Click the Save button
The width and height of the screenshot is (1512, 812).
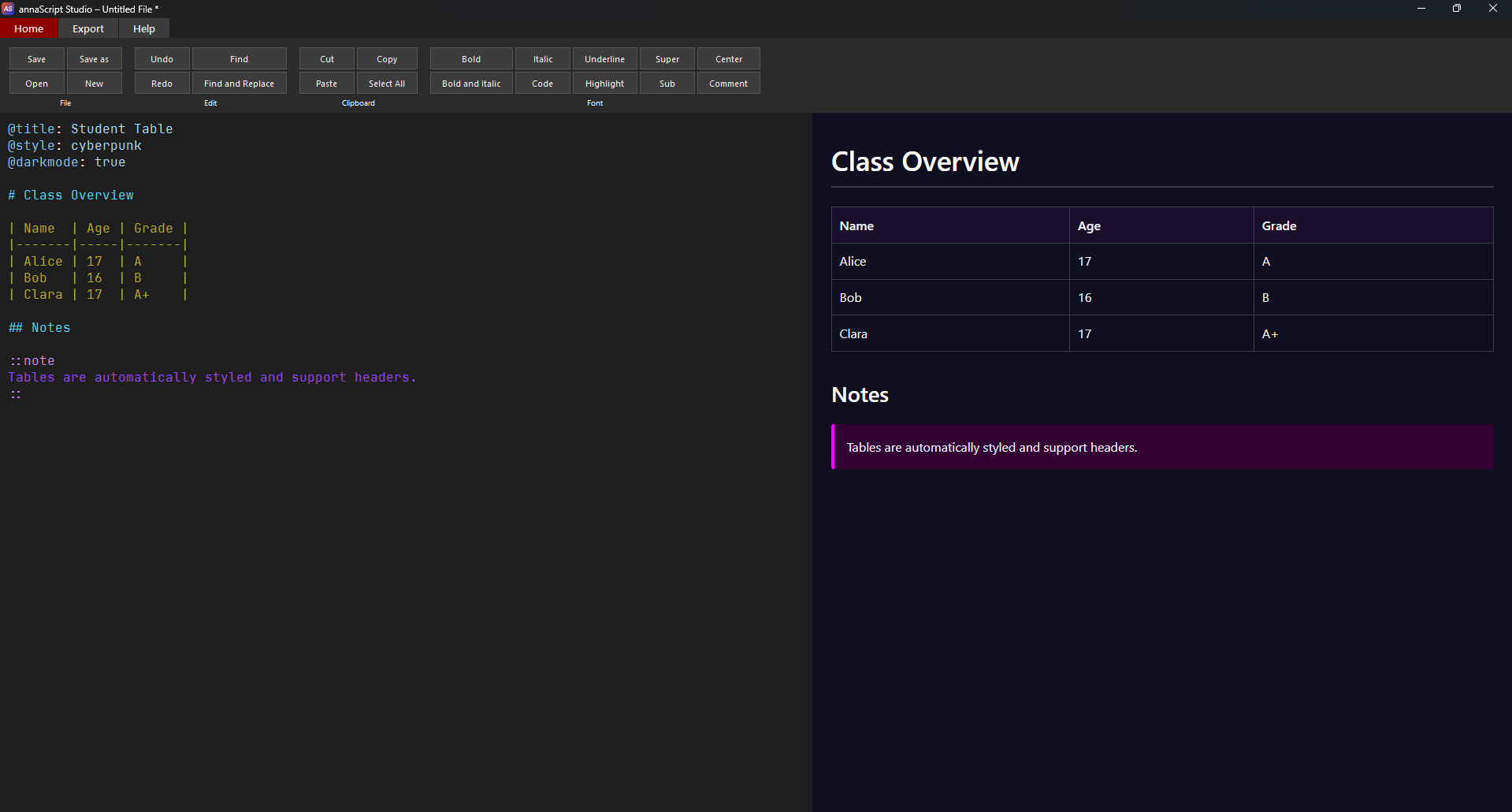tap(37, 59)
